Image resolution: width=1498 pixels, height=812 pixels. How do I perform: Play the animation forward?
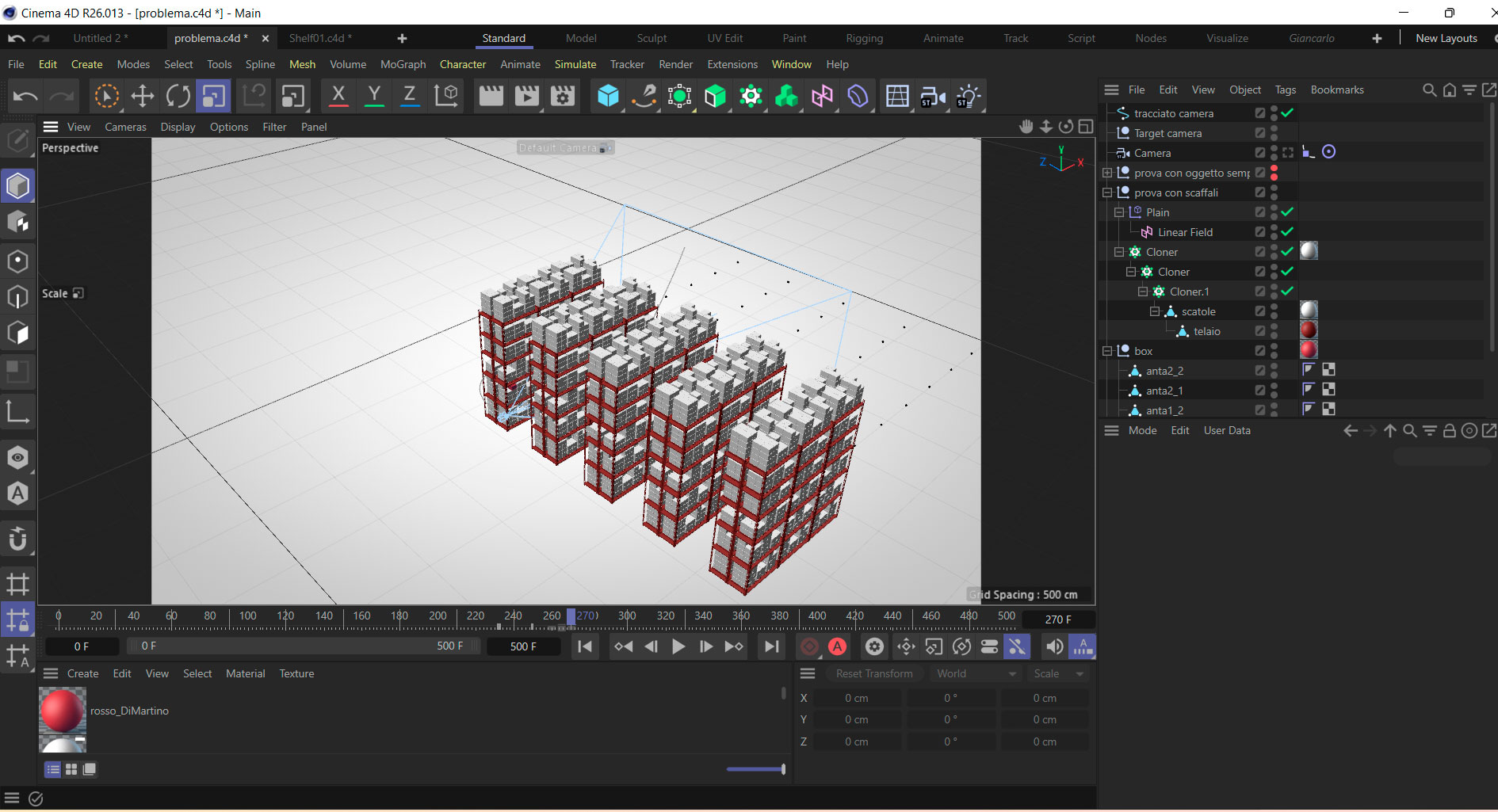pyautogui.click(x=678, y=646)
